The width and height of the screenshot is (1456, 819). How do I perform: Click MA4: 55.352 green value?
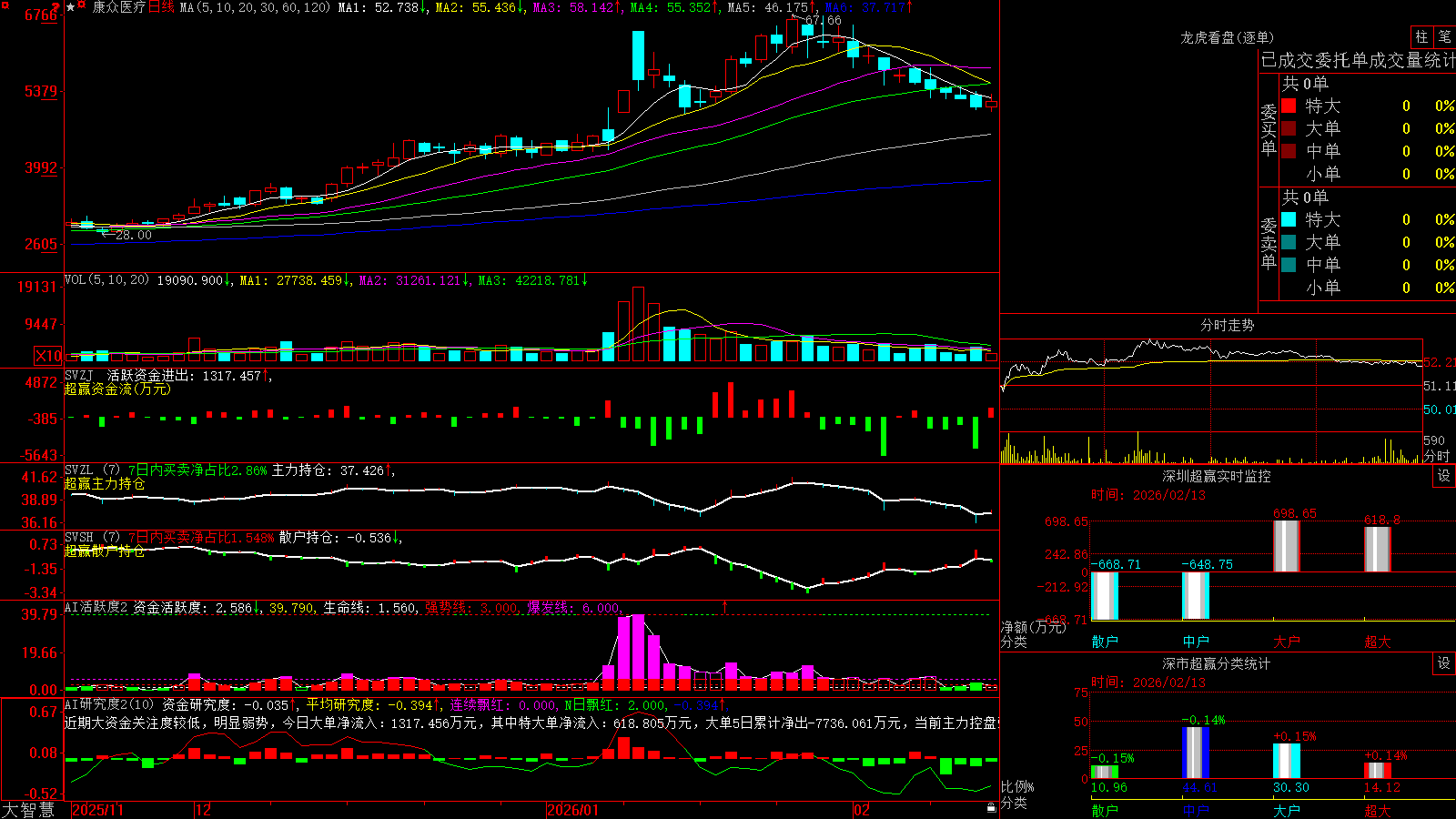click(671, 7)
